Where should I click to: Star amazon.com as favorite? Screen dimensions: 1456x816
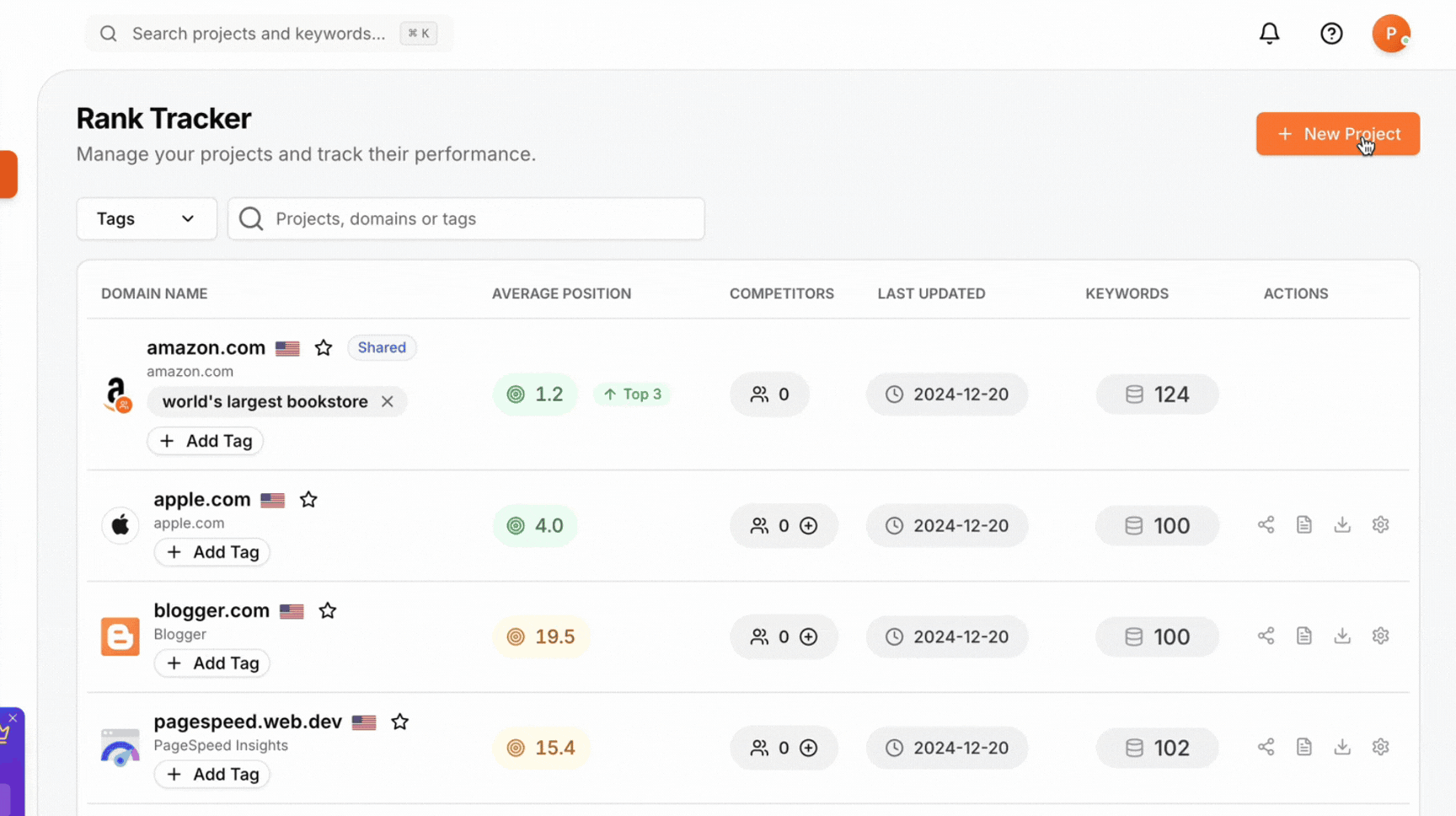tap(324, 348)
